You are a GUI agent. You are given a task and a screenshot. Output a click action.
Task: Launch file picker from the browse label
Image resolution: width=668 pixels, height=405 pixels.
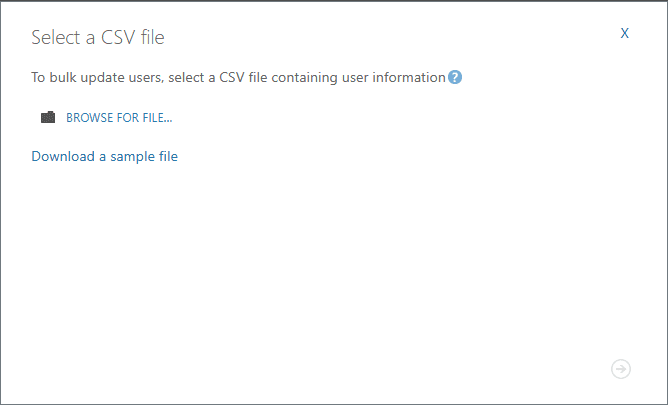point(119,118)
